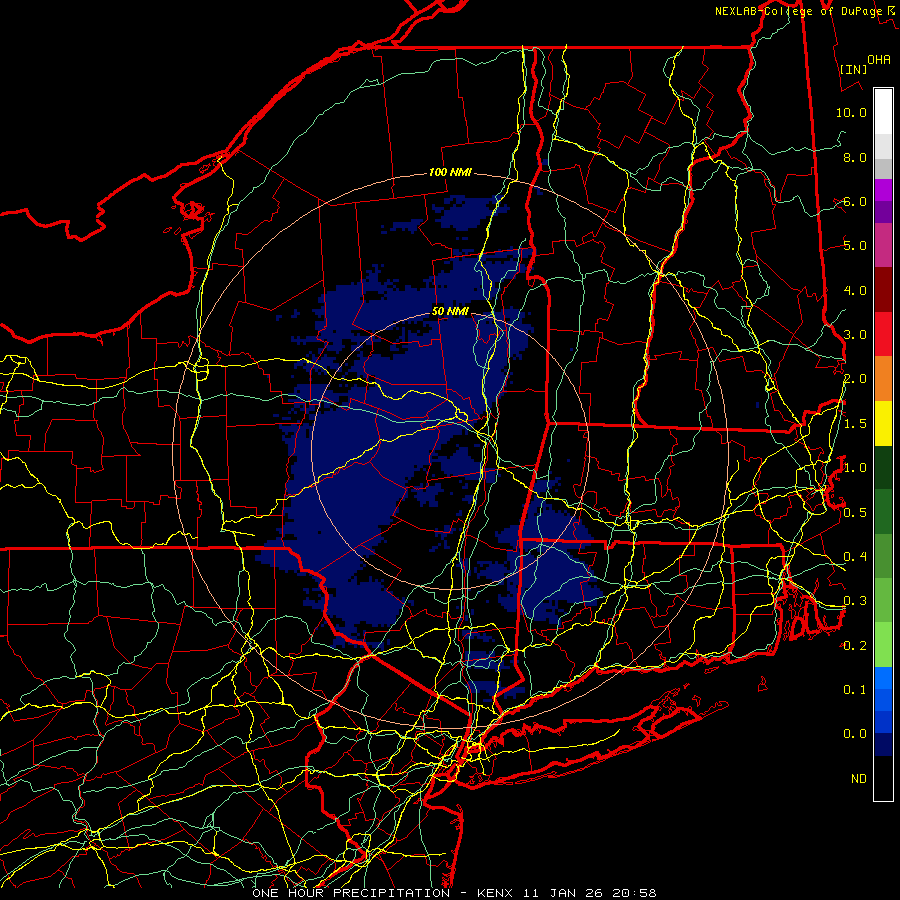Screen dimensions: 900x900
Task: Click the 0.0 legend value
Action: pos(855,734)
